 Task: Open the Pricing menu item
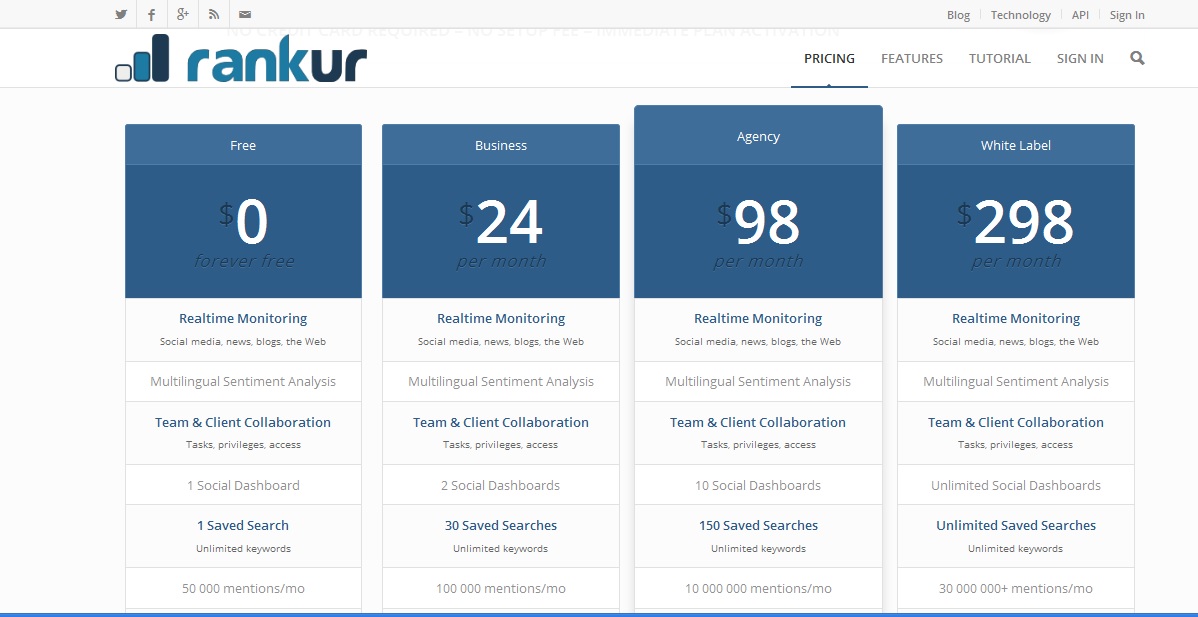pyautogui.click(x=829, y=58)
